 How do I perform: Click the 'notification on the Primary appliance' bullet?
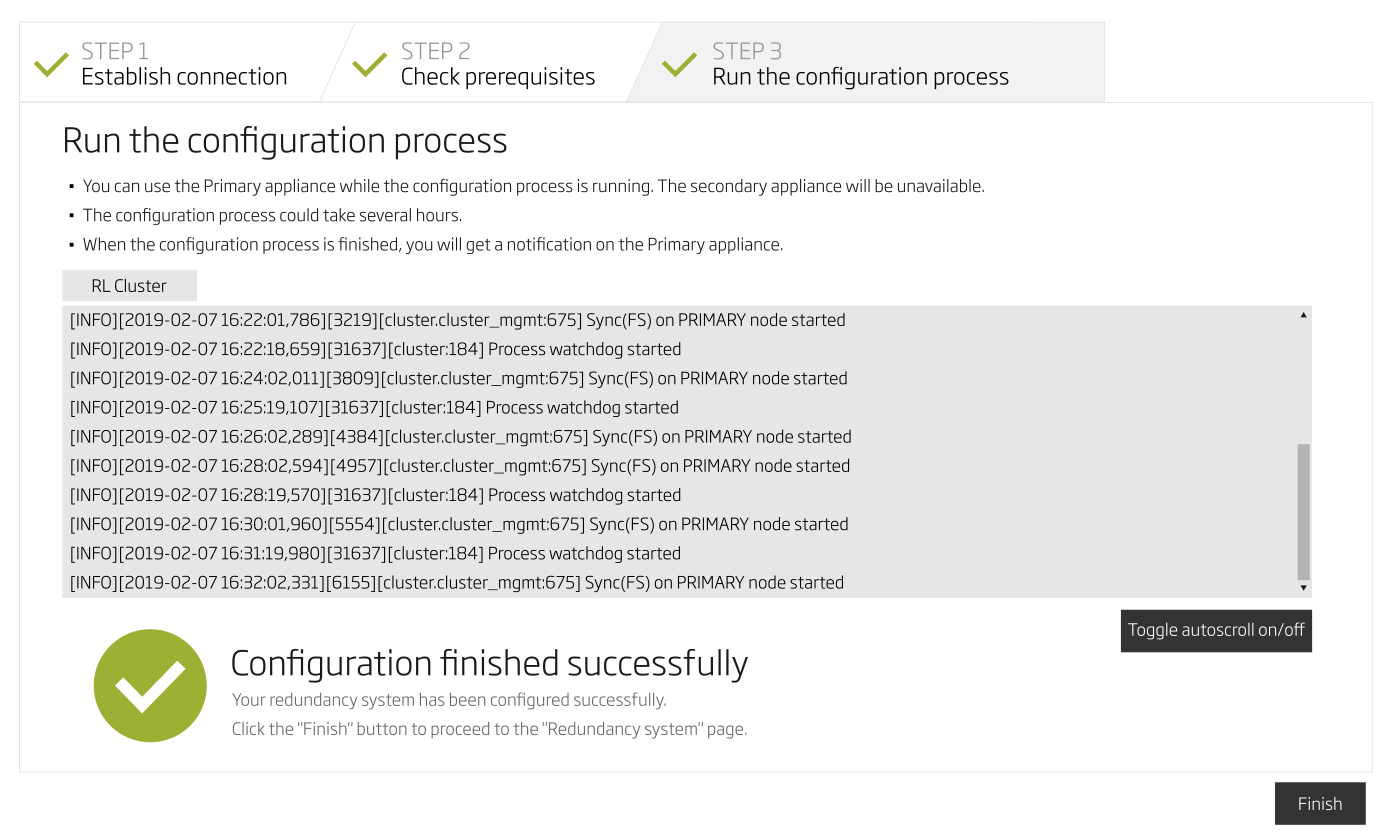[433, 244]
